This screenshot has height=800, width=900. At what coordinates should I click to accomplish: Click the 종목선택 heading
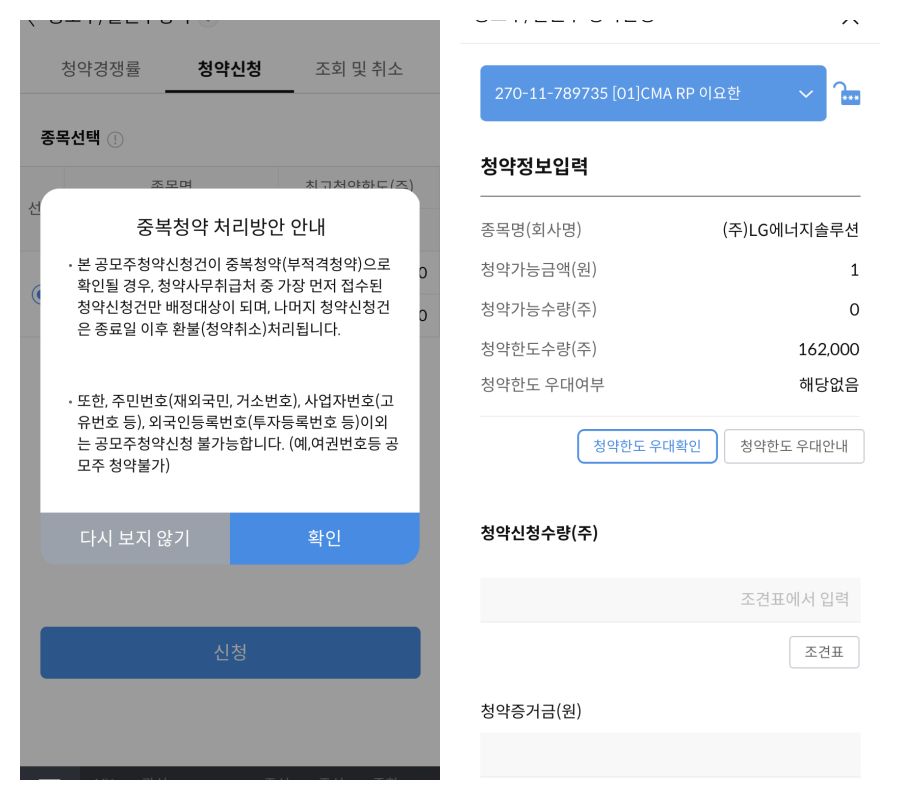70,138
